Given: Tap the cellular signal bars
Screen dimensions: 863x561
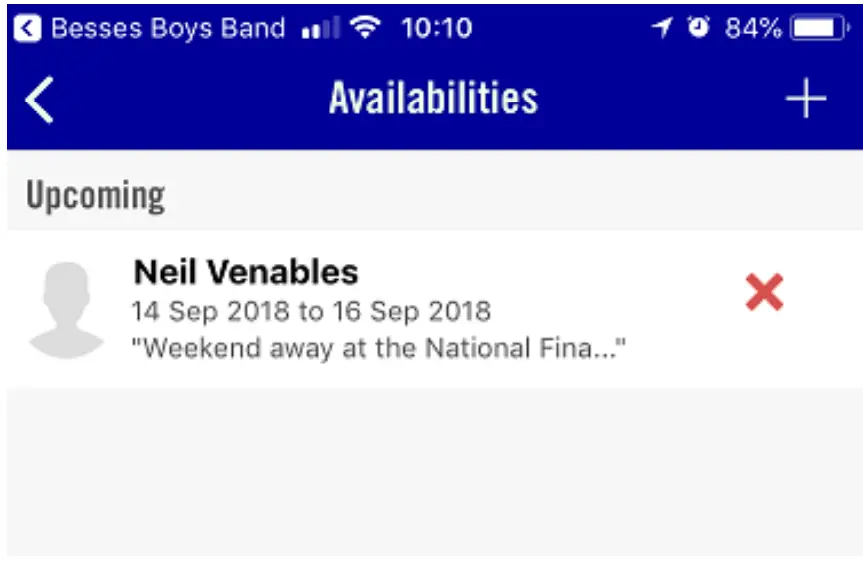Looking at the screenshot, I should tap(320, 29).
